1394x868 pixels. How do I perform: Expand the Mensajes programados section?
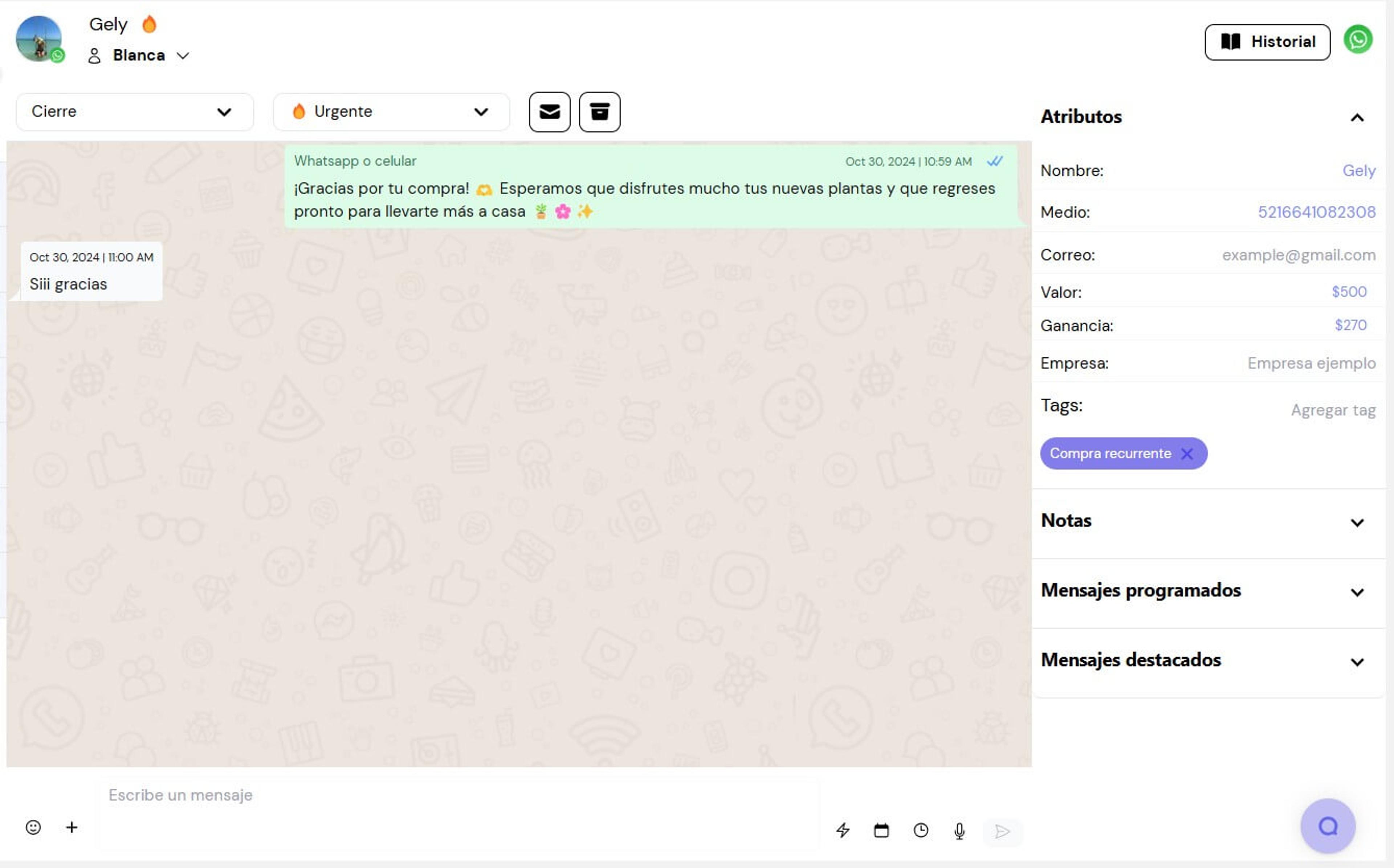[x=1357, y=592]
